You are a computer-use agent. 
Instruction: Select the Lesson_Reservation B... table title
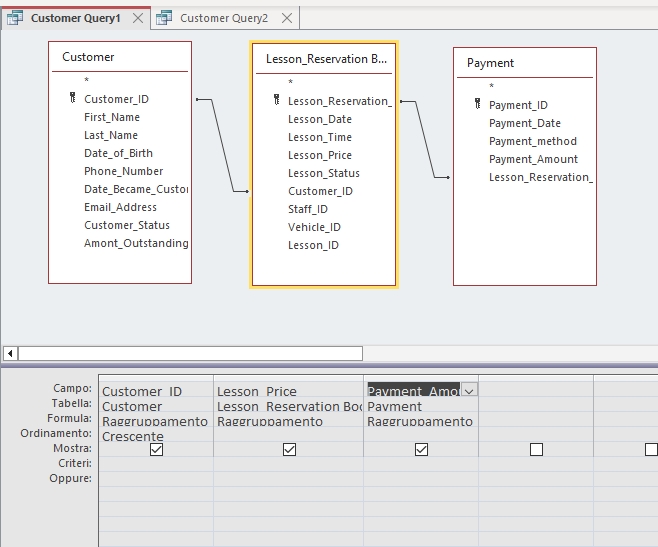(324, 59)
